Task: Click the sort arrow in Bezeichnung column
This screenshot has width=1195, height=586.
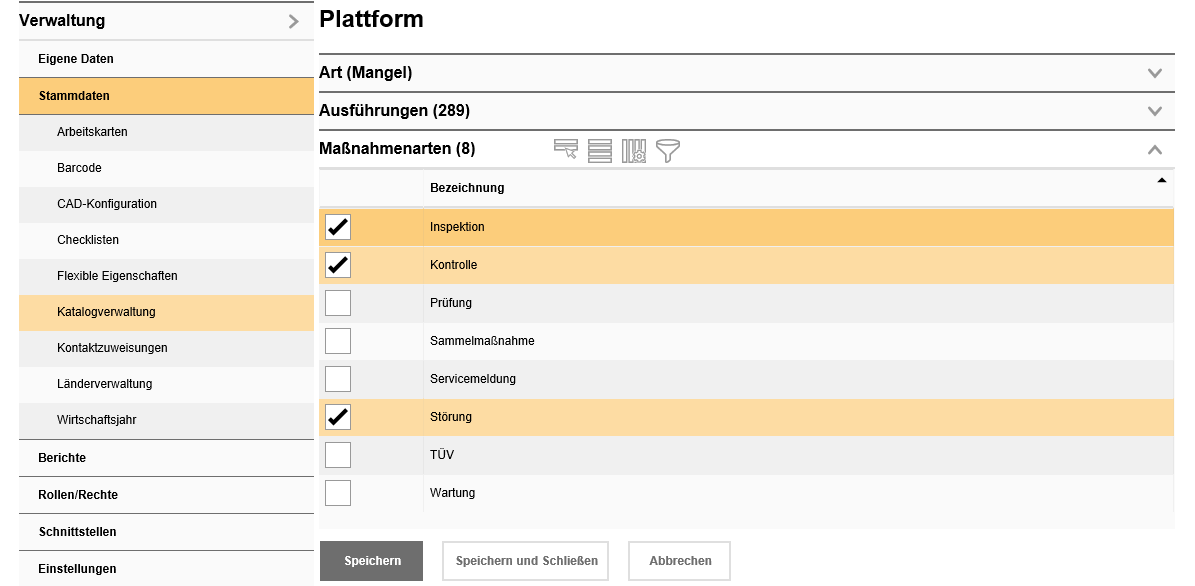Action: click(1161, 181)
